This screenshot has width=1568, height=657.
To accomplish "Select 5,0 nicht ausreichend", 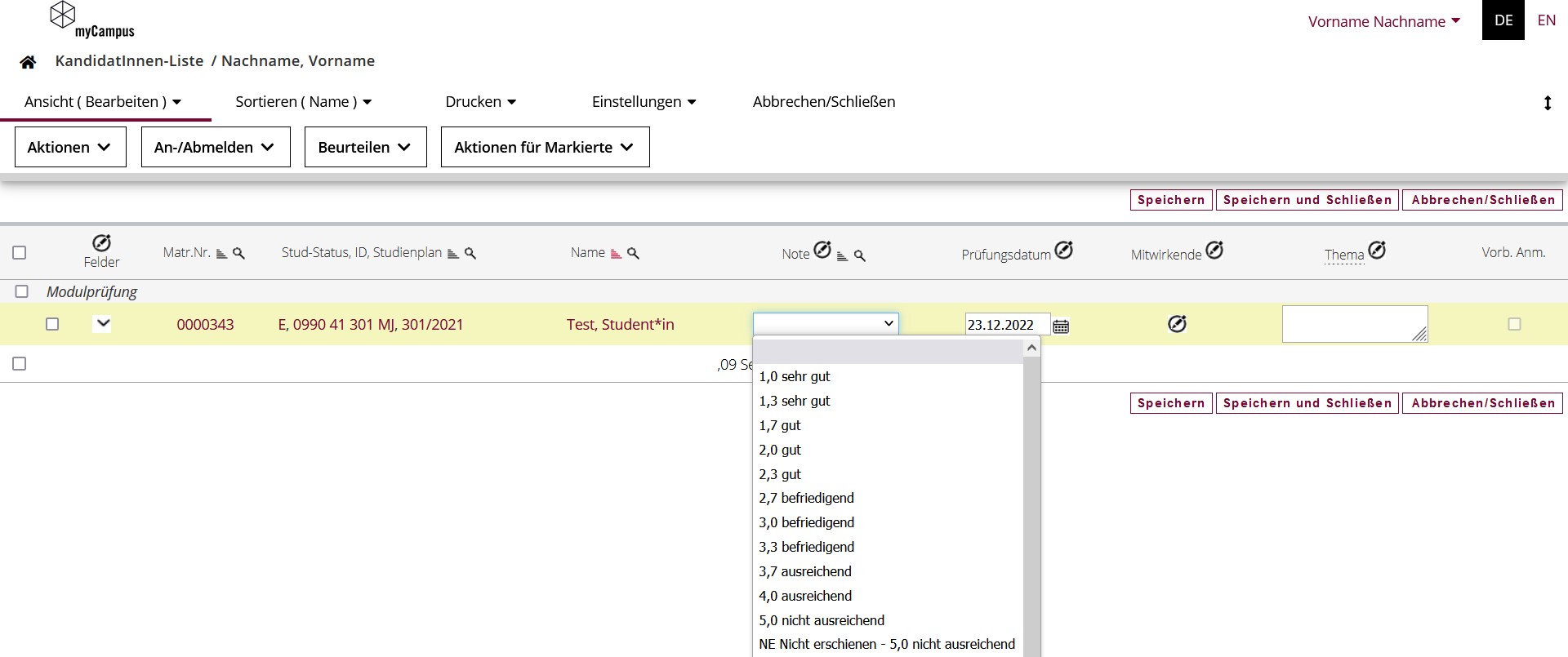I will coord(888,620).
